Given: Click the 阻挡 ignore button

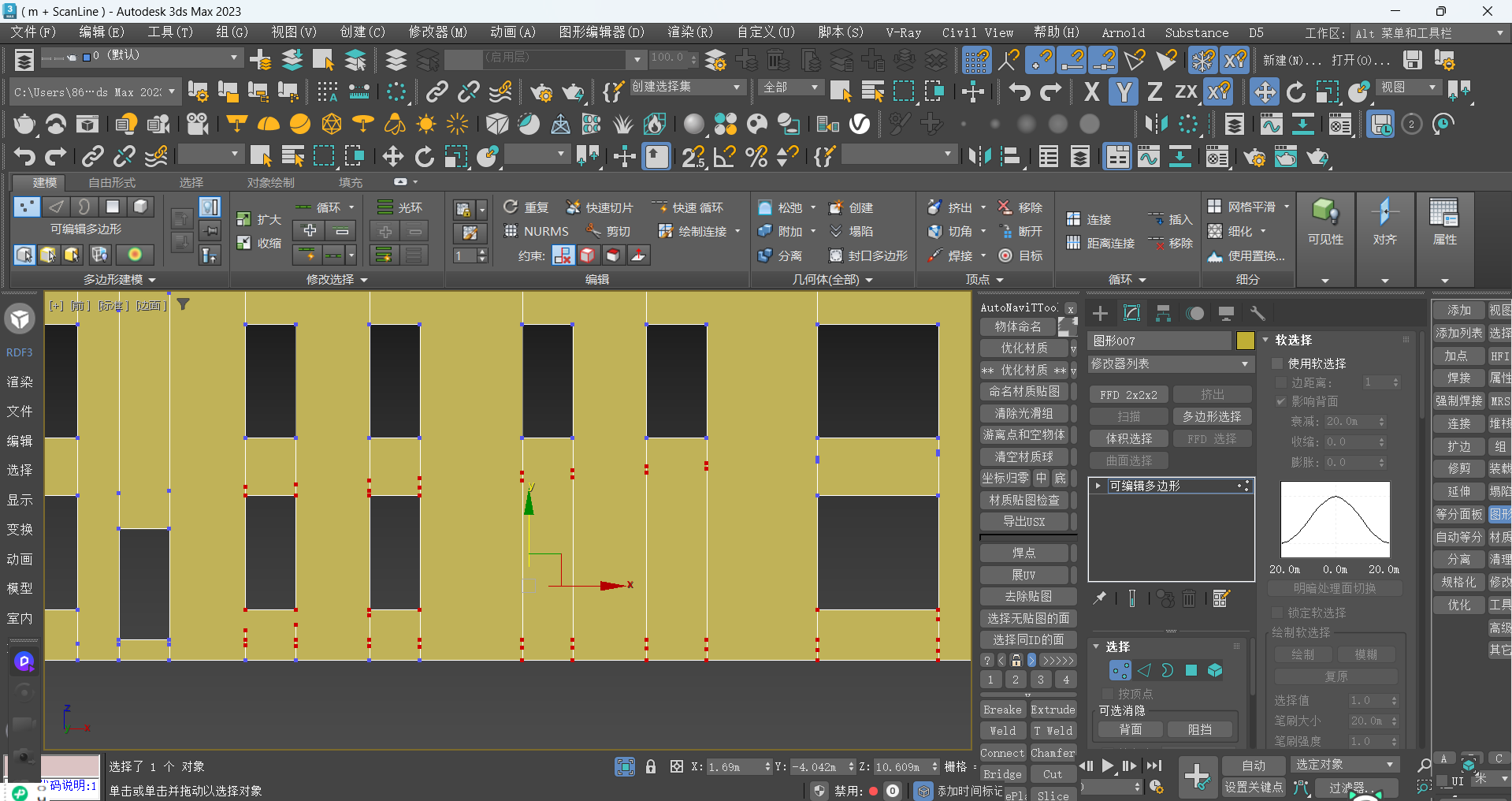Looking at the screenshot, I should 1200,730.
